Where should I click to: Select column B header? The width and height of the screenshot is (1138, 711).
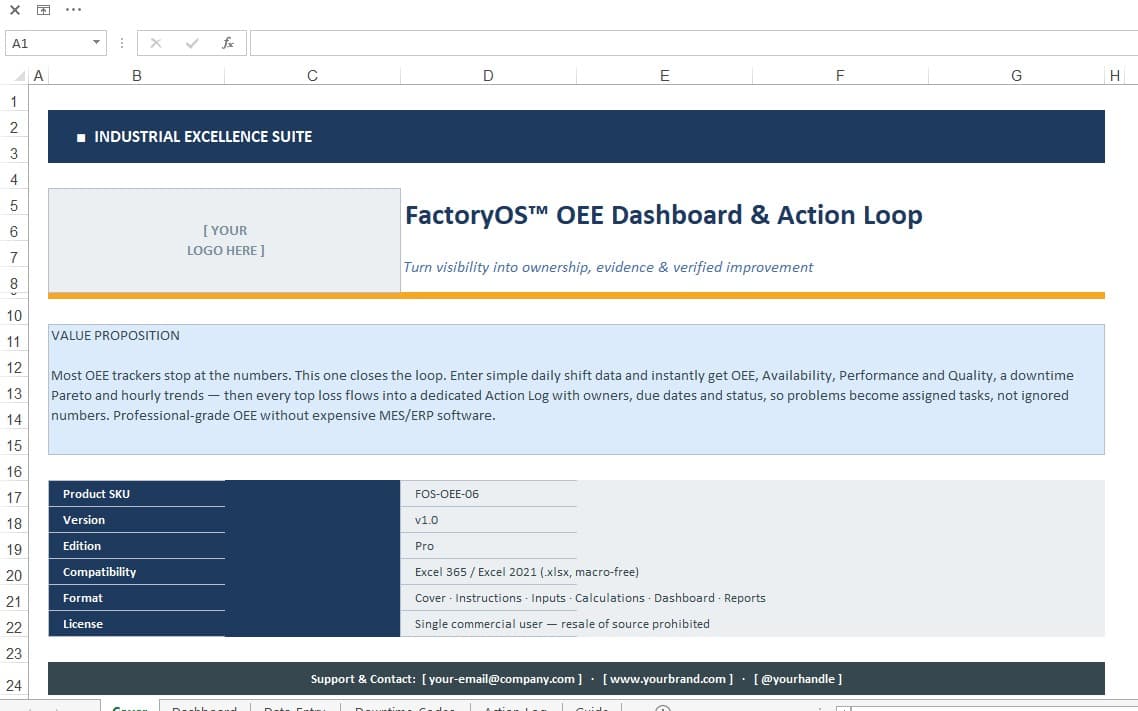136,75
